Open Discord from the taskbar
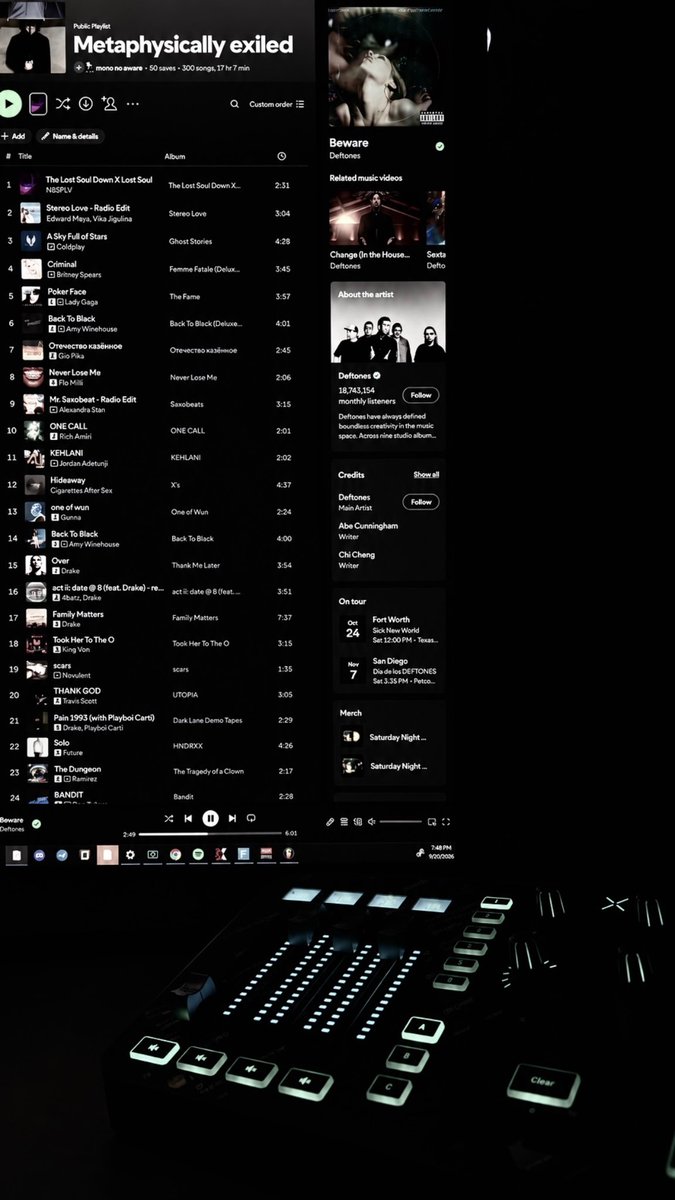 point(39,855)
